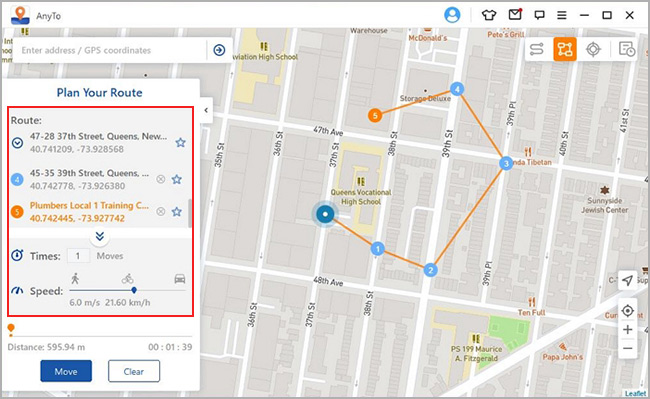
Task: Set speed to walking icon
Action: (x=75, y=278)
